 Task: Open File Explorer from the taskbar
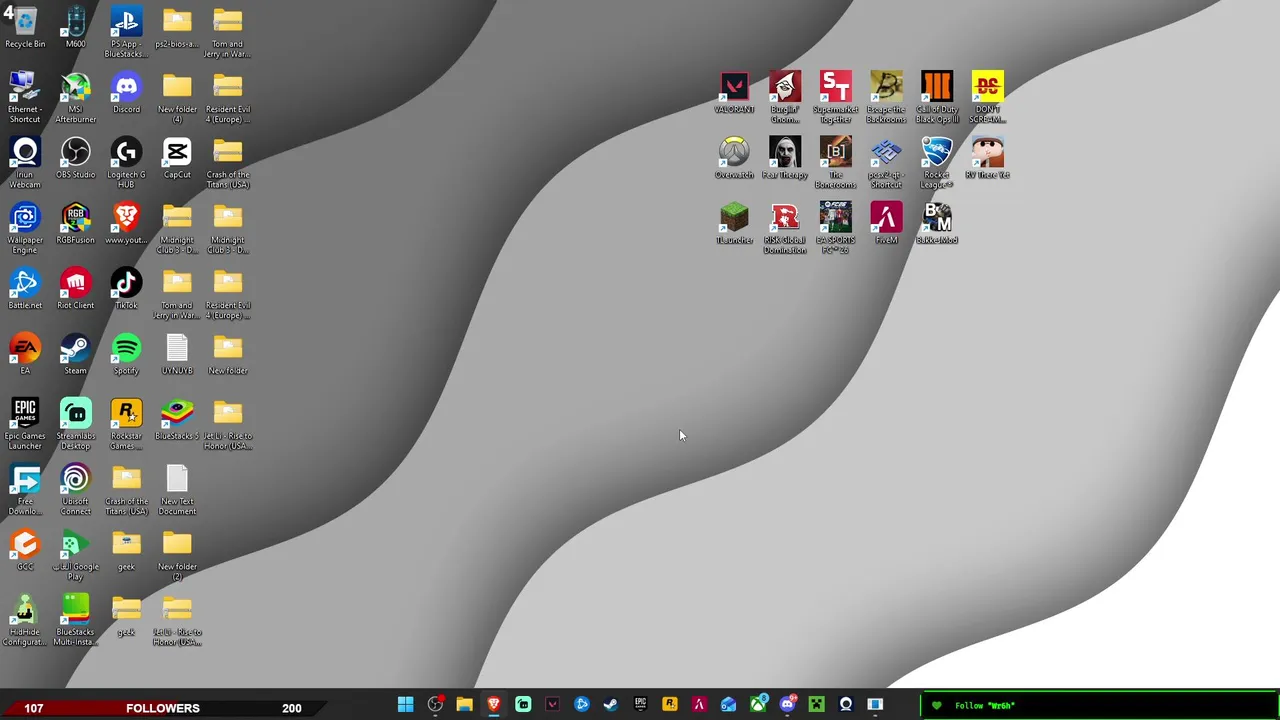click(464, 705)
